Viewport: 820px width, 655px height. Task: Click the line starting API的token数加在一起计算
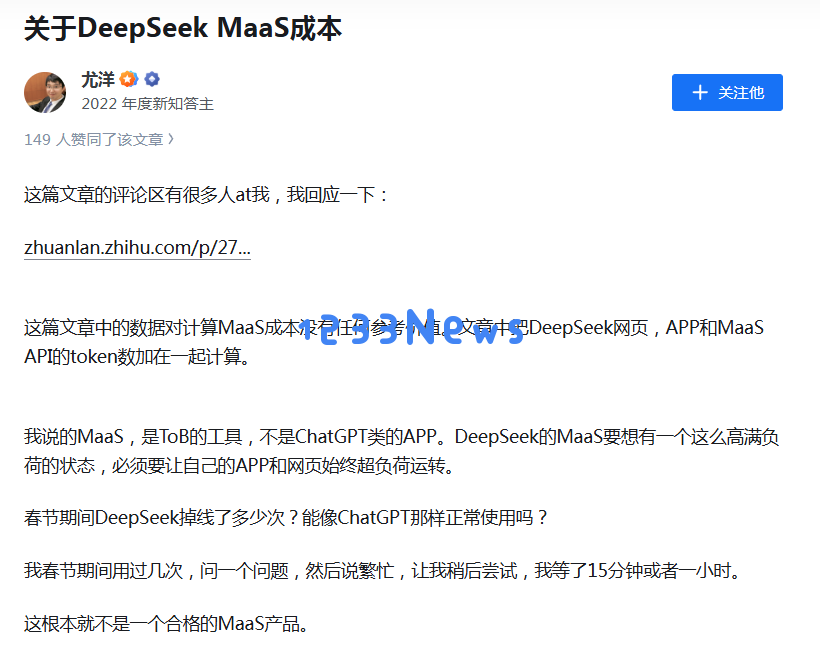coord(137,356)
